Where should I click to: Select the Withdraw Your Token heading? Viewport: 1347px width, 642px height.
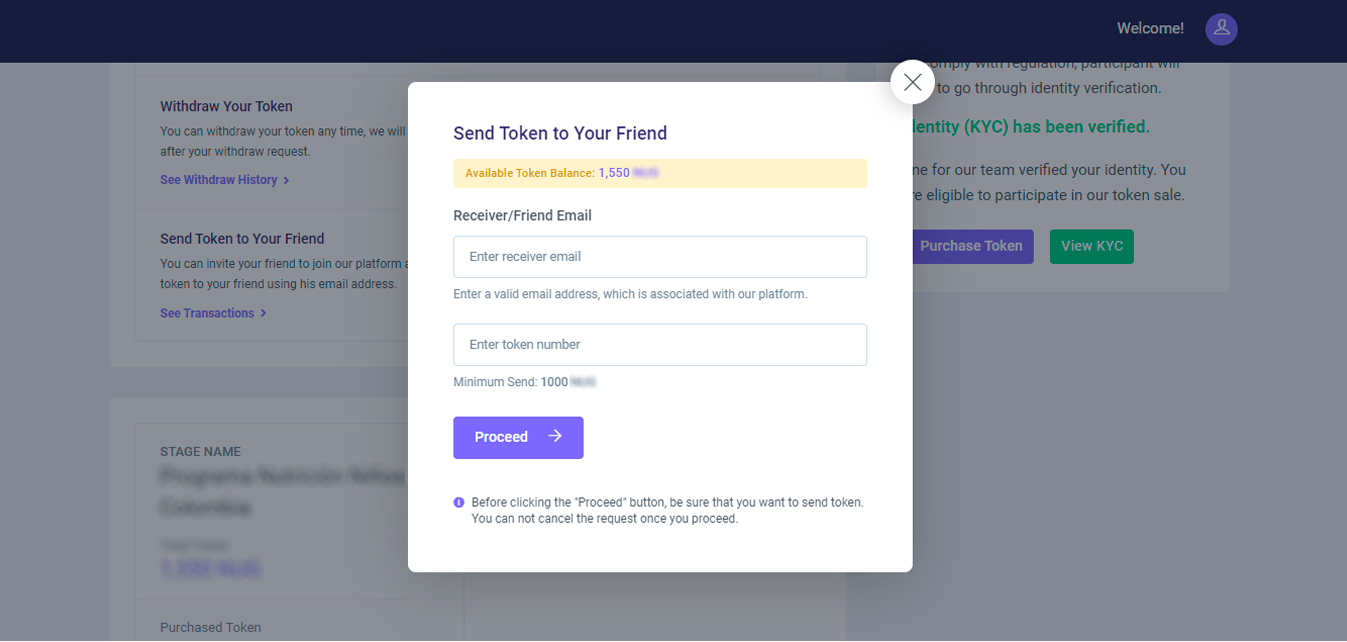226,106
